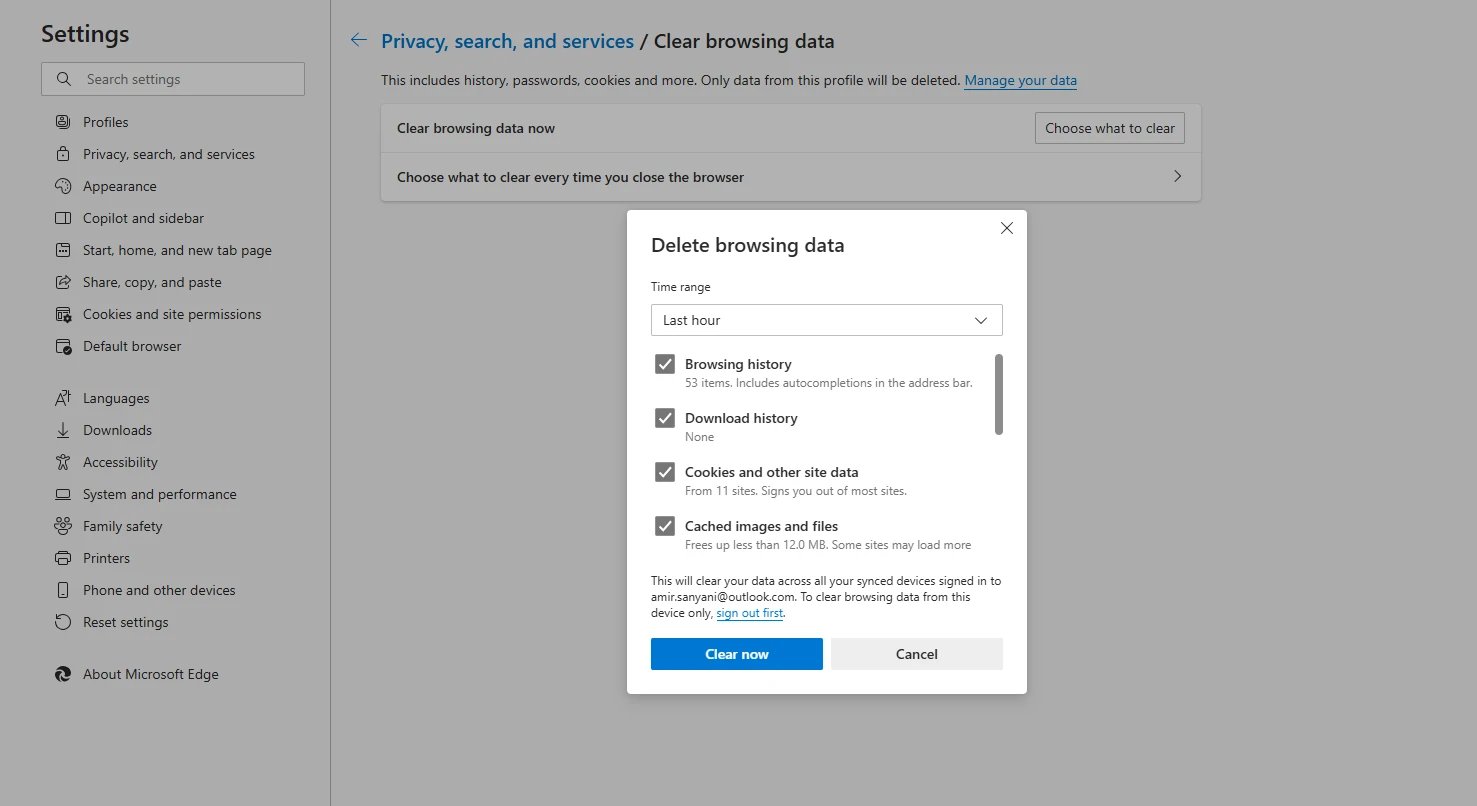The image size is (1477, 806).
Task: Select Languages in settings sidebar
Action: pos(116,398)
